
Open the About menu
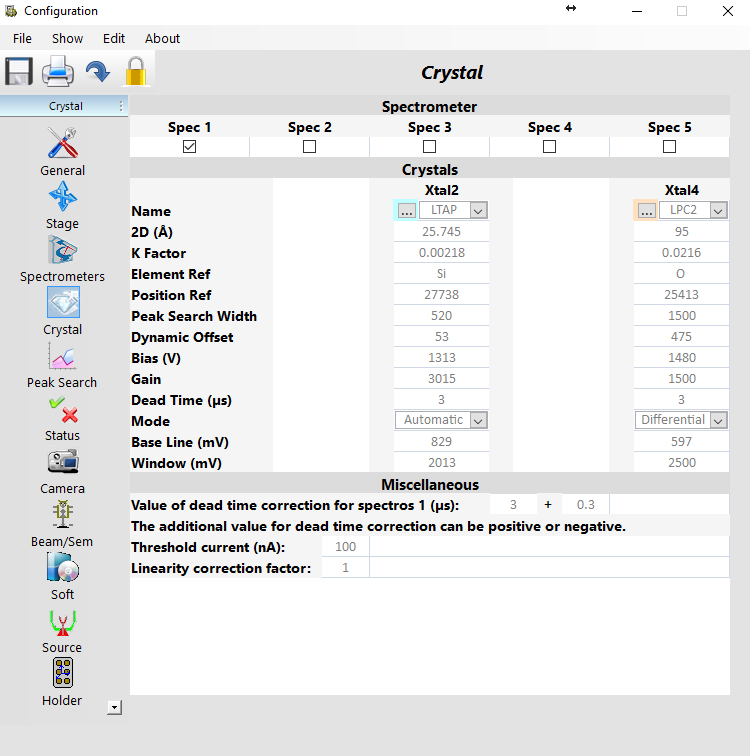pos(162,39)
